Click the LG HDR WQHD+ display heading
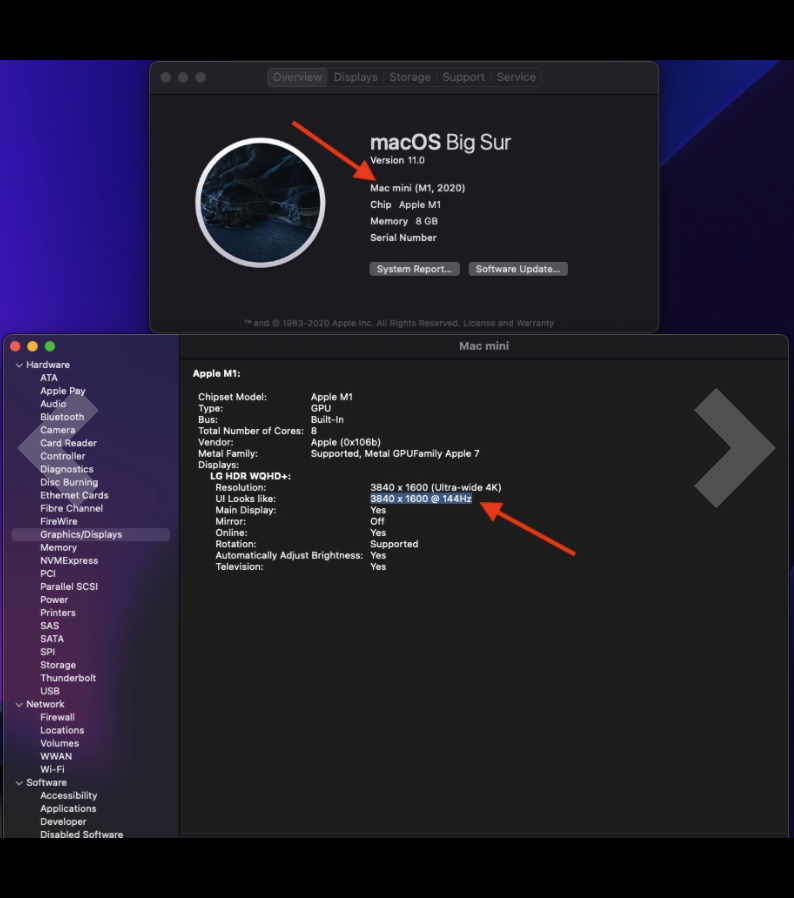The image size is (794, 898). point(250,476)
